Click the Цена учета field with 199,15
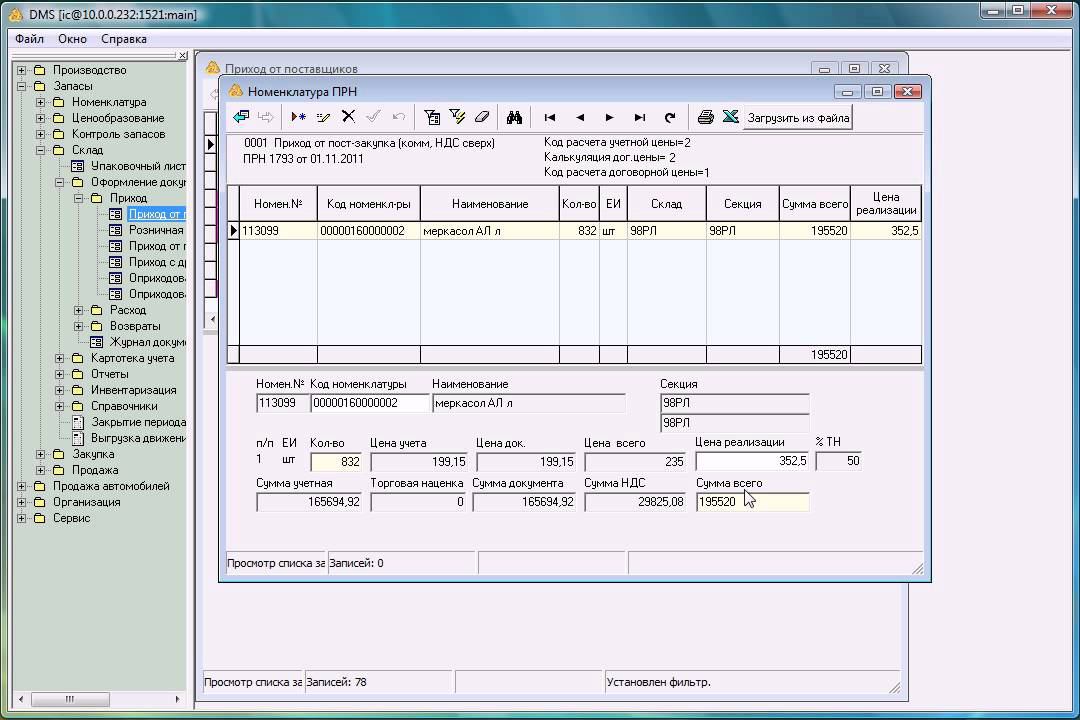 coord(419,462)
